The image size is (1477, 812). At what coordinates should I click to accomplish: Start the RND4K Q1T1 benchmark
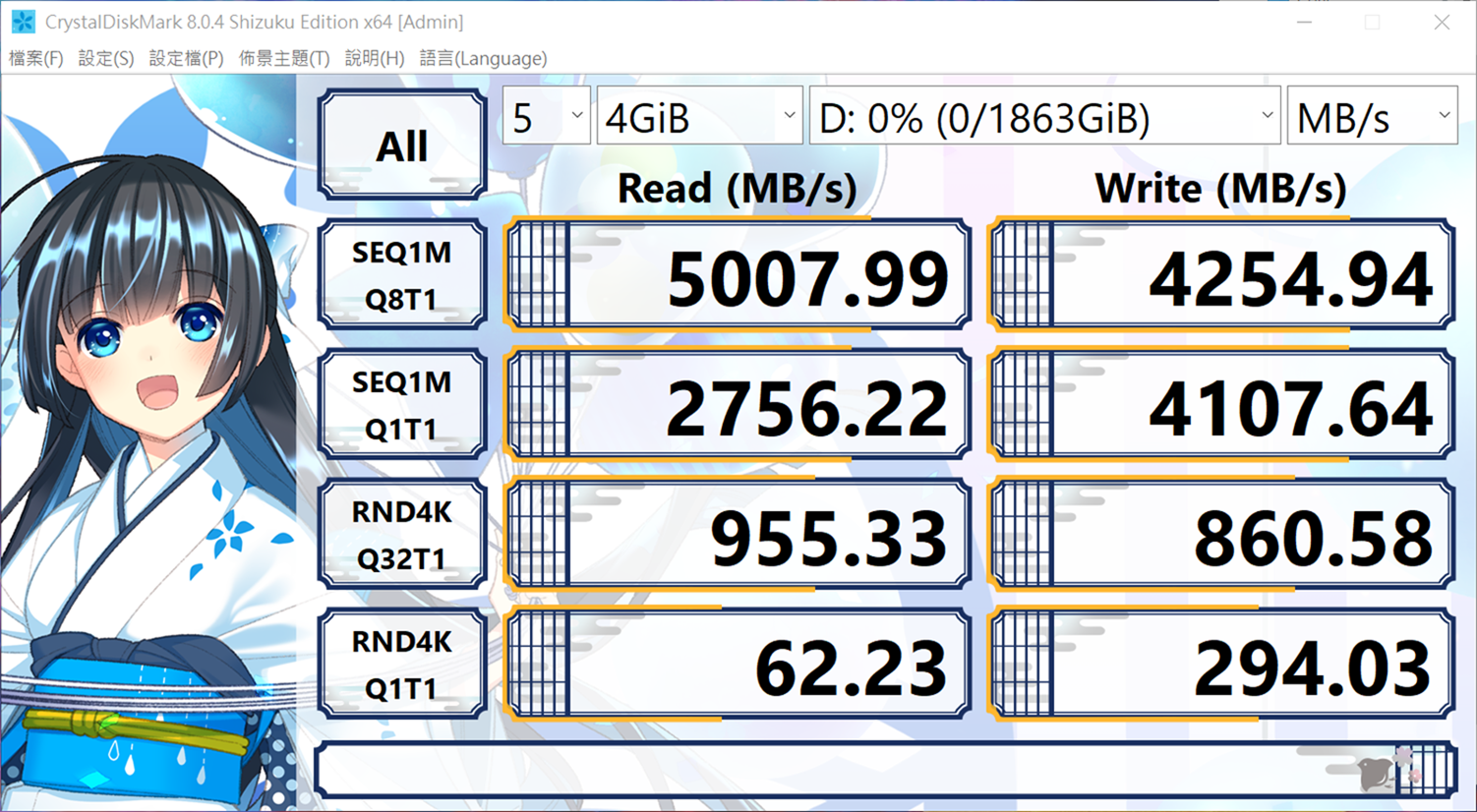[x=402, y=665]
